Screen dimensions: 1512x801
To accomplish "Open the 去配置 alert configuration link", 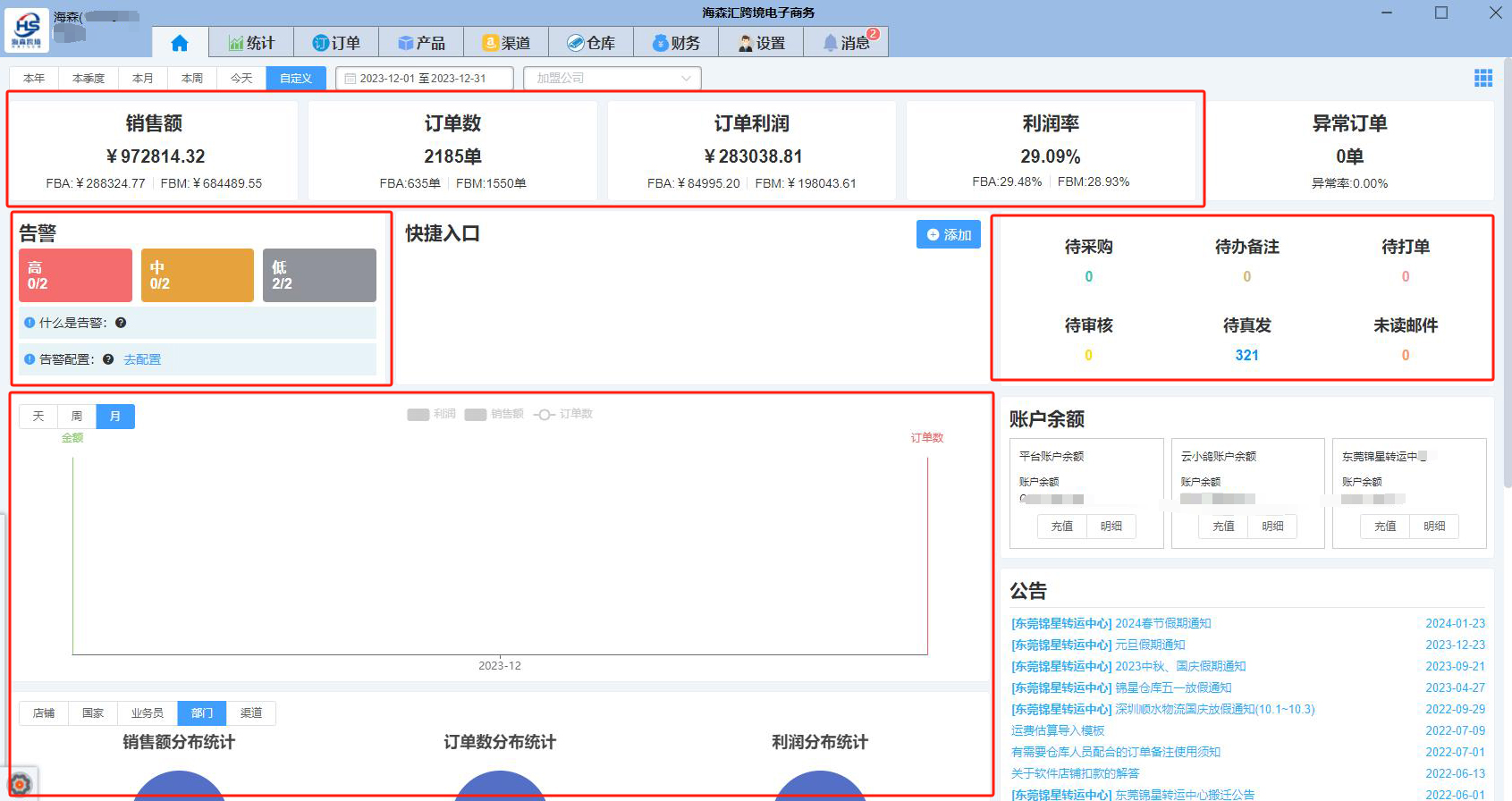I will coord(142,359).
